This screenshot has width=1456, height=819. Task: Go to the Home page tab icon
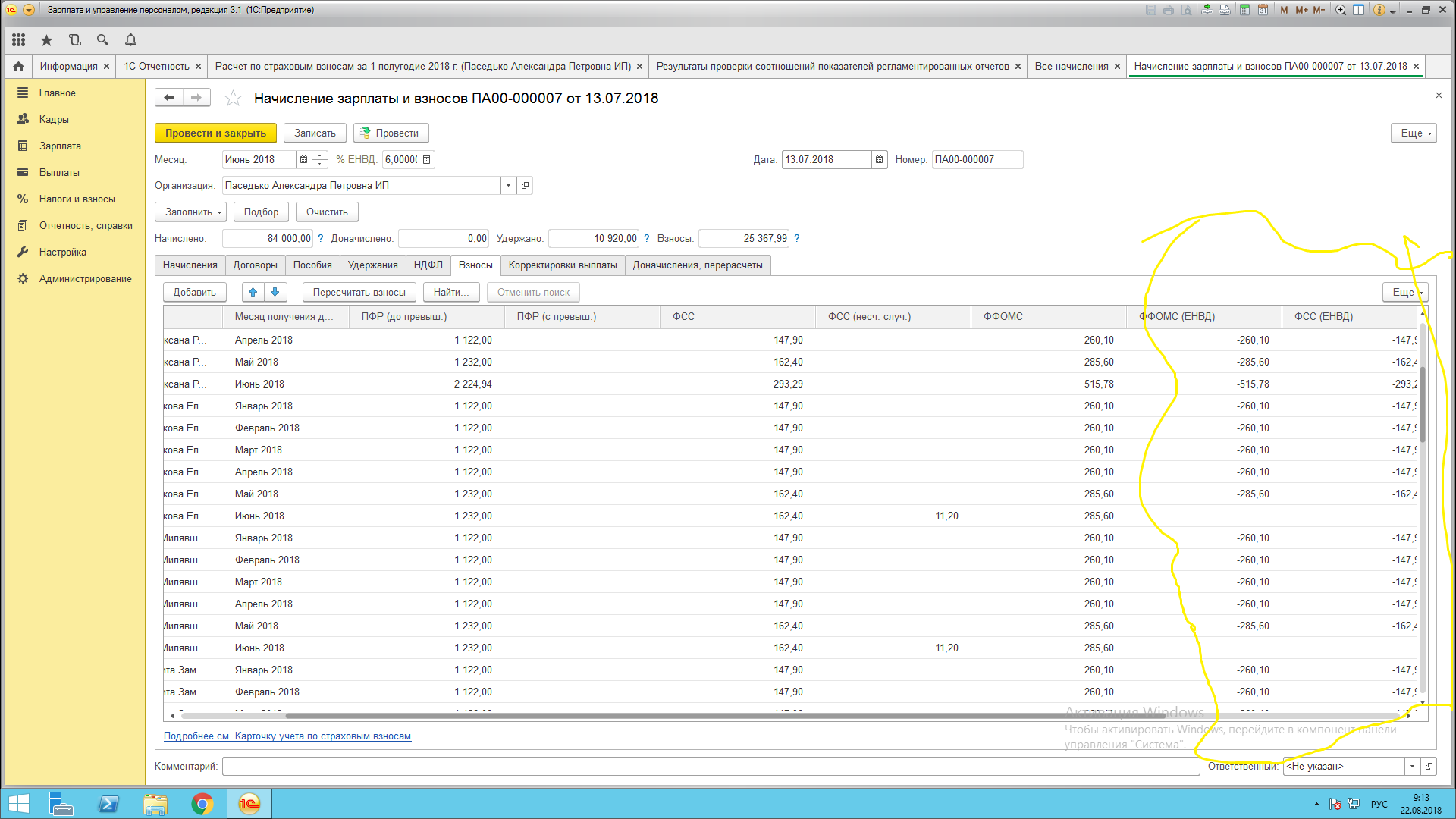click(19, 67)
